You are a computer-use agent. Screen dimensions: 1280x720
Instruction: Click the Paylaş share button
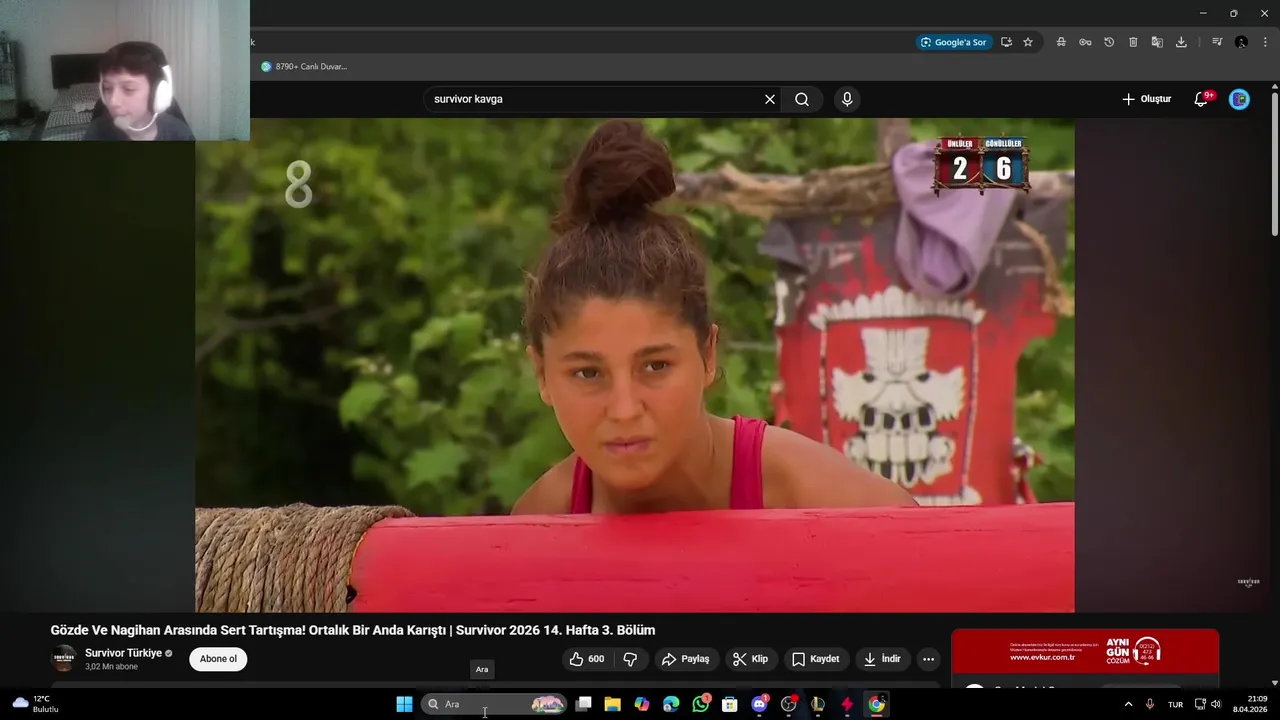686,659
